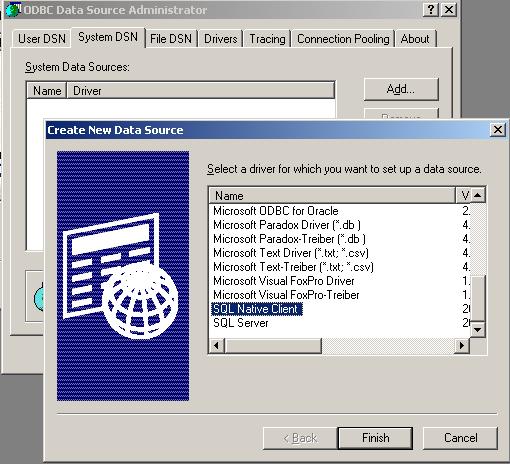Open the Tracing tab

pos(267,39)
